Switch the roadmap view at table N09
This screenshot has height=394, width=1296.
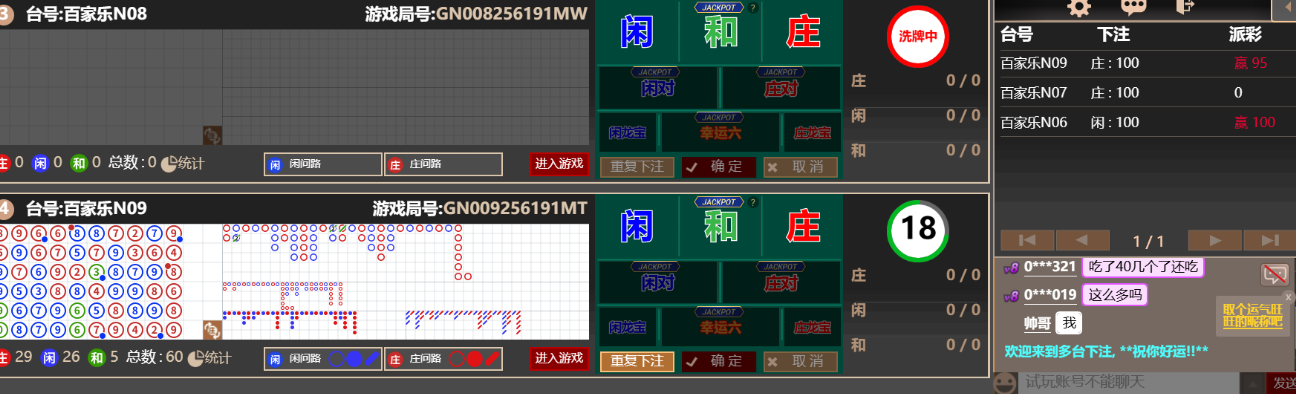coord(212,330)
